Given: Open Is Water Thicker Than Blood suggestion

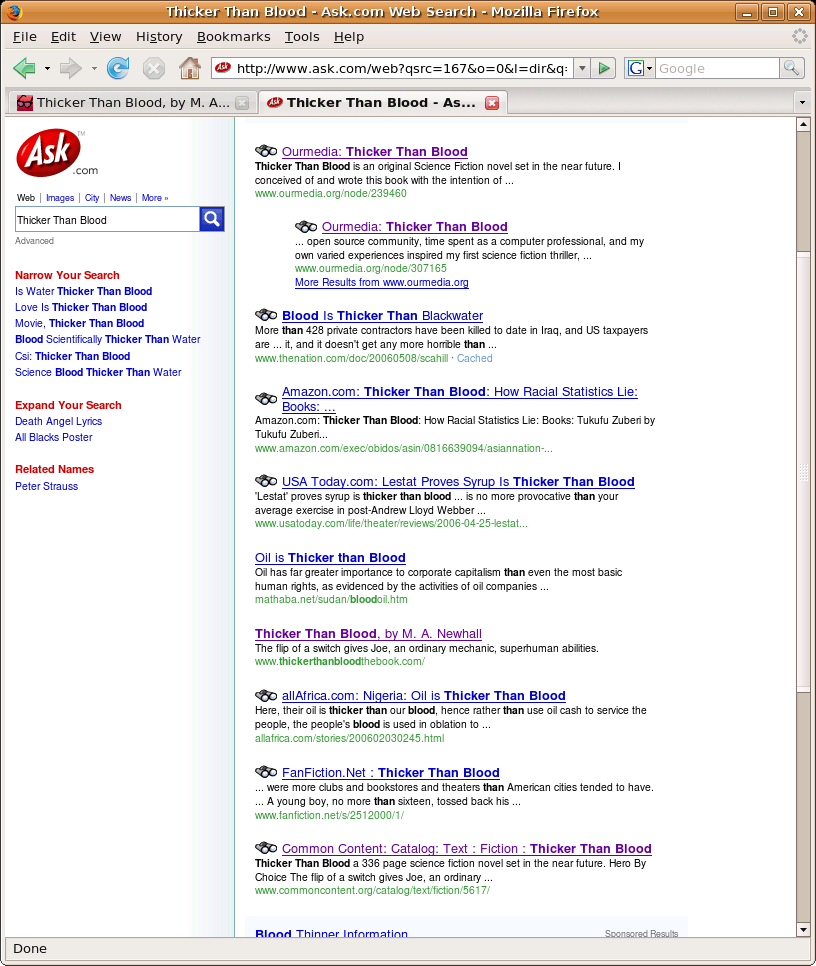Looking at the screenshot, I should (x=84, y=291).
